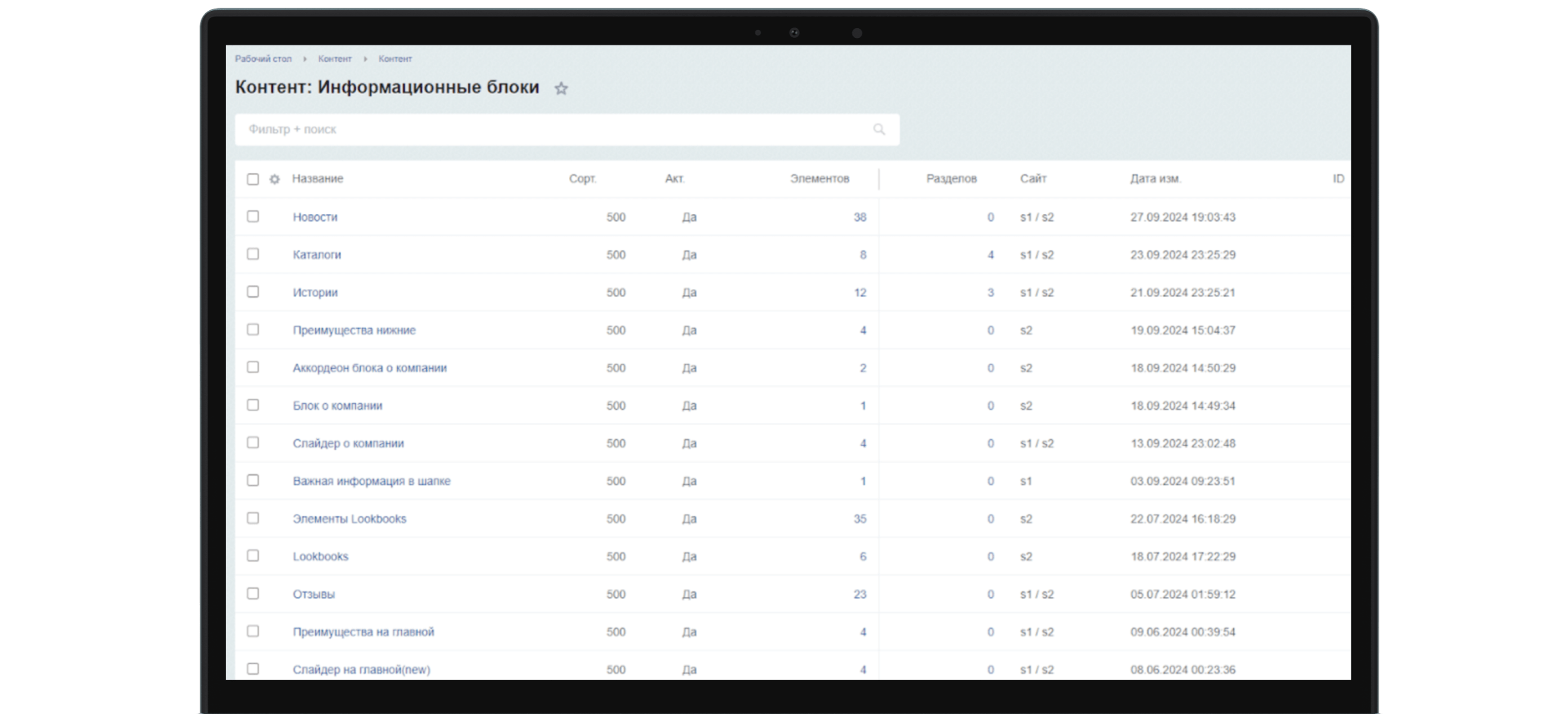Image resolution: width=1568 pixels, height=714 pixels.
Task: Click the search magnifier icon
Action: pyautogui.click(x=878, y=129)
